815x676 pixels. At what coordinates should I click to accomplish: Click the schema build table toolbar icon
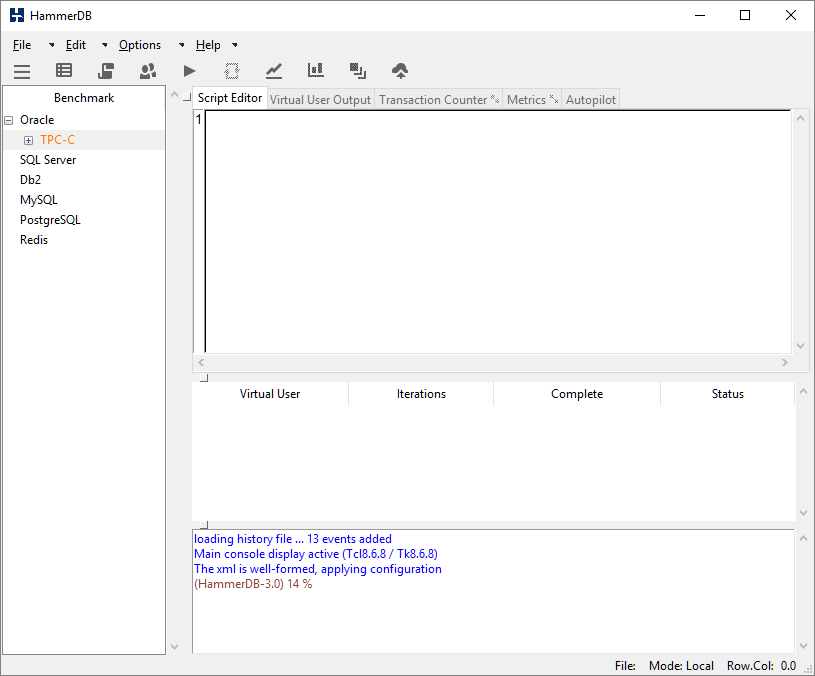64,70
